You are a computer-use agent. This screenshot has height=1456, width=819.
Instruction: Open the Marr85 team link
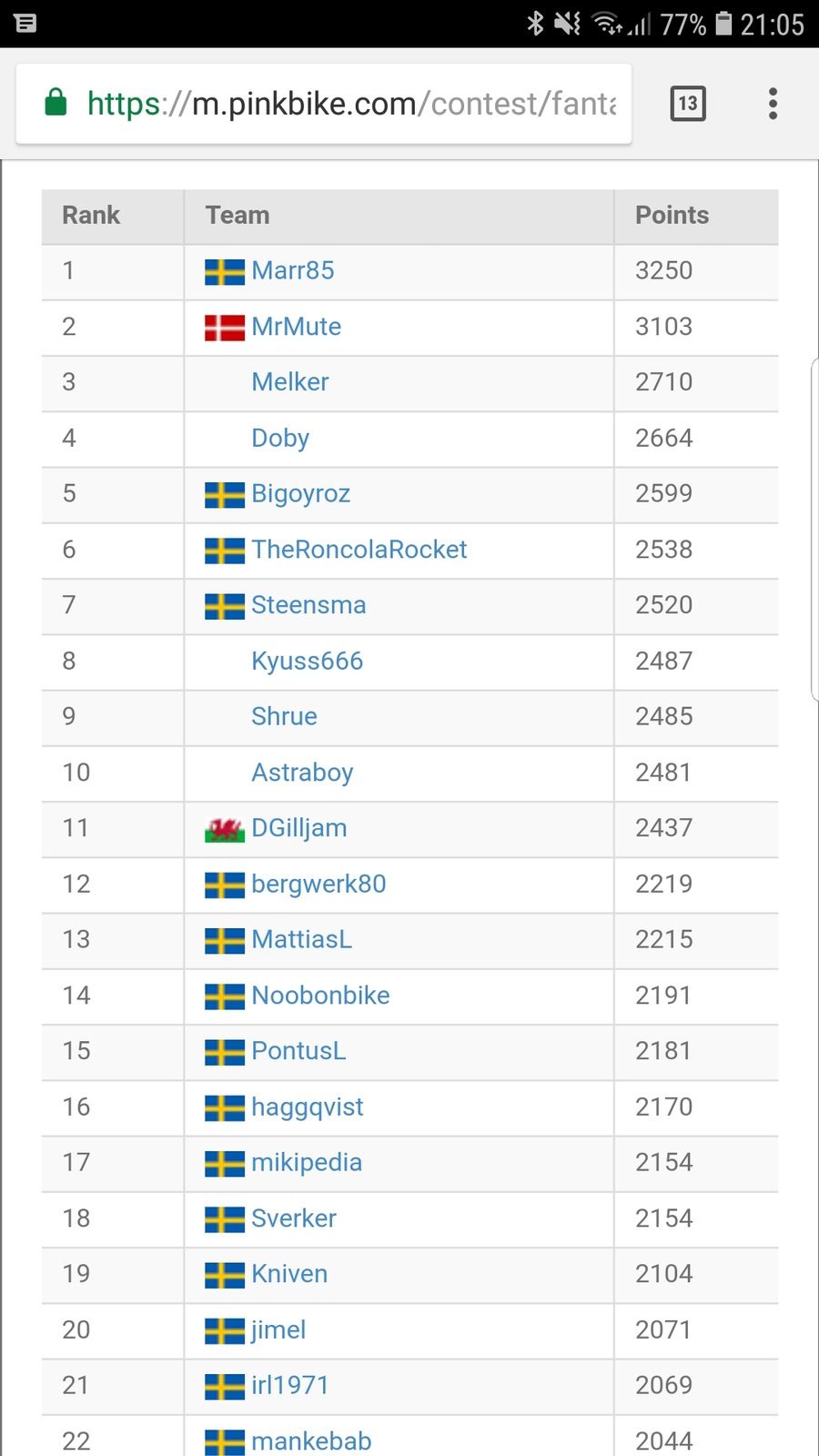[293, 270]
